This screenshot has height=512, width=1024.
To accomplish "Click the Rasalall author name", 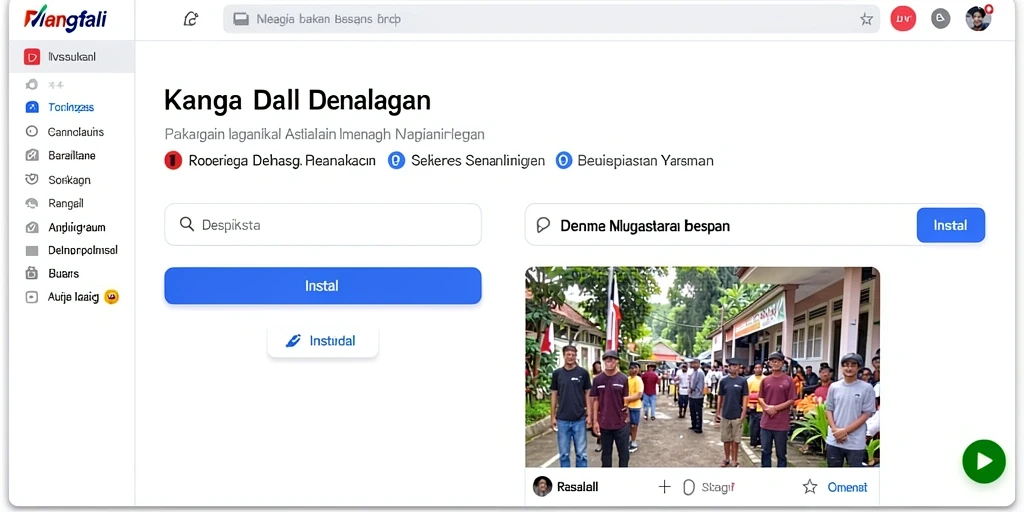I will (x=577, y=487).
